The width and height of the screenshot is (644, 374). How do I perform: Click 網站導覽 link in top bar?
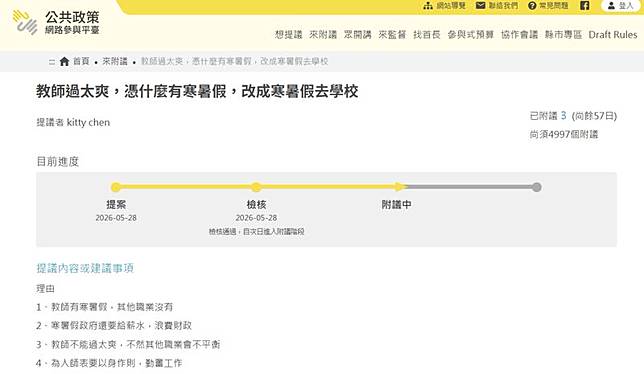point(451,6)
